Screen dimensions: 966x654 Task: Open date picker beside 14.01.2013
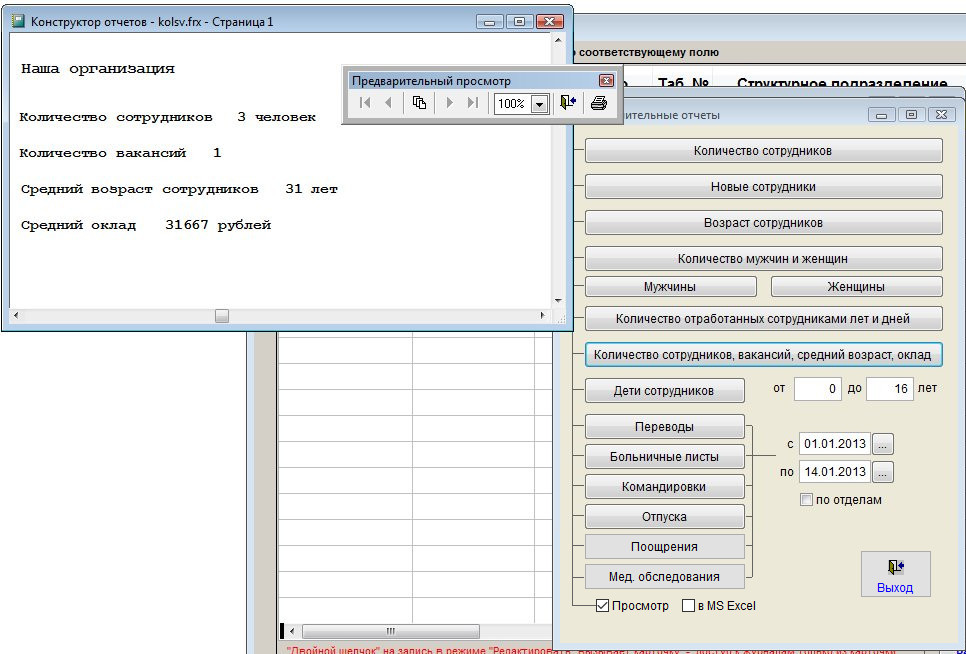coord(883,472)
